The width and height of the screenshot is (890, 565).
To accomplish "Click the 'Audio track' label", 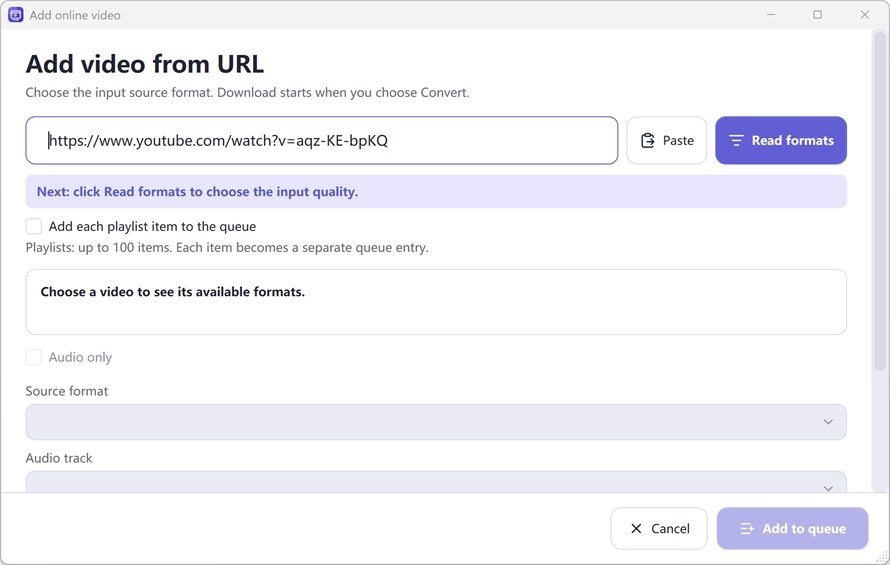I will (58, 458).
